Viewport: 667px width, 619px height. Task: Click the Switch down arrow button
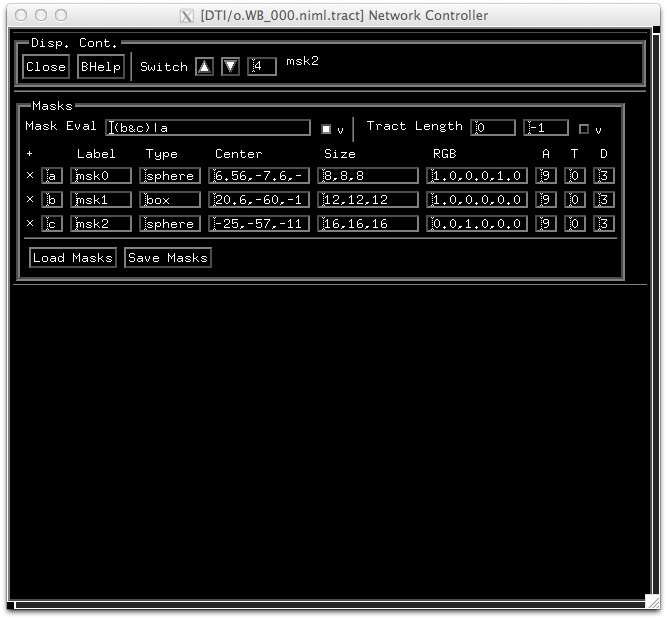tap(230, 66)
